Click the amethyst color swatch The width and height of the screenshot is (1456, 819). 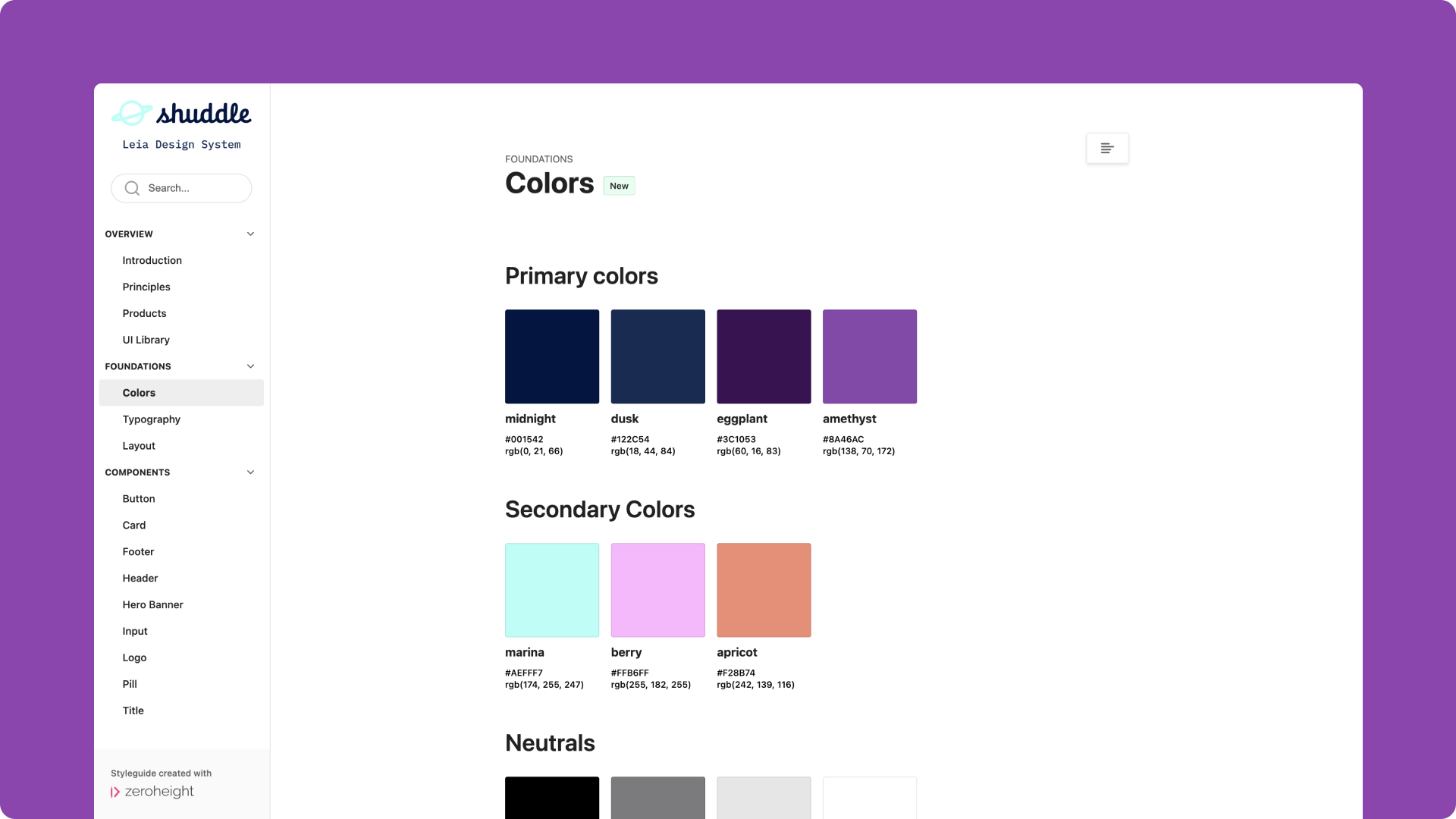(869, 356)
